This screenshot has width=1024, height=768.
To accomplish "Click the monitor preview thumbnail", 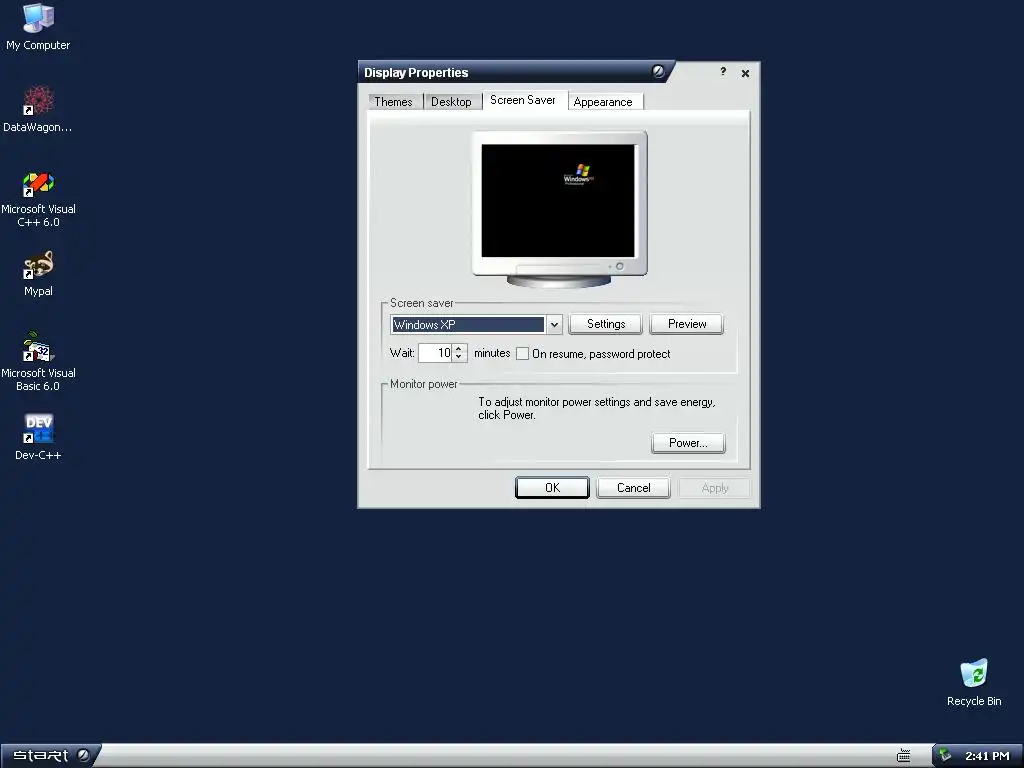I will [x=559, y=209].
